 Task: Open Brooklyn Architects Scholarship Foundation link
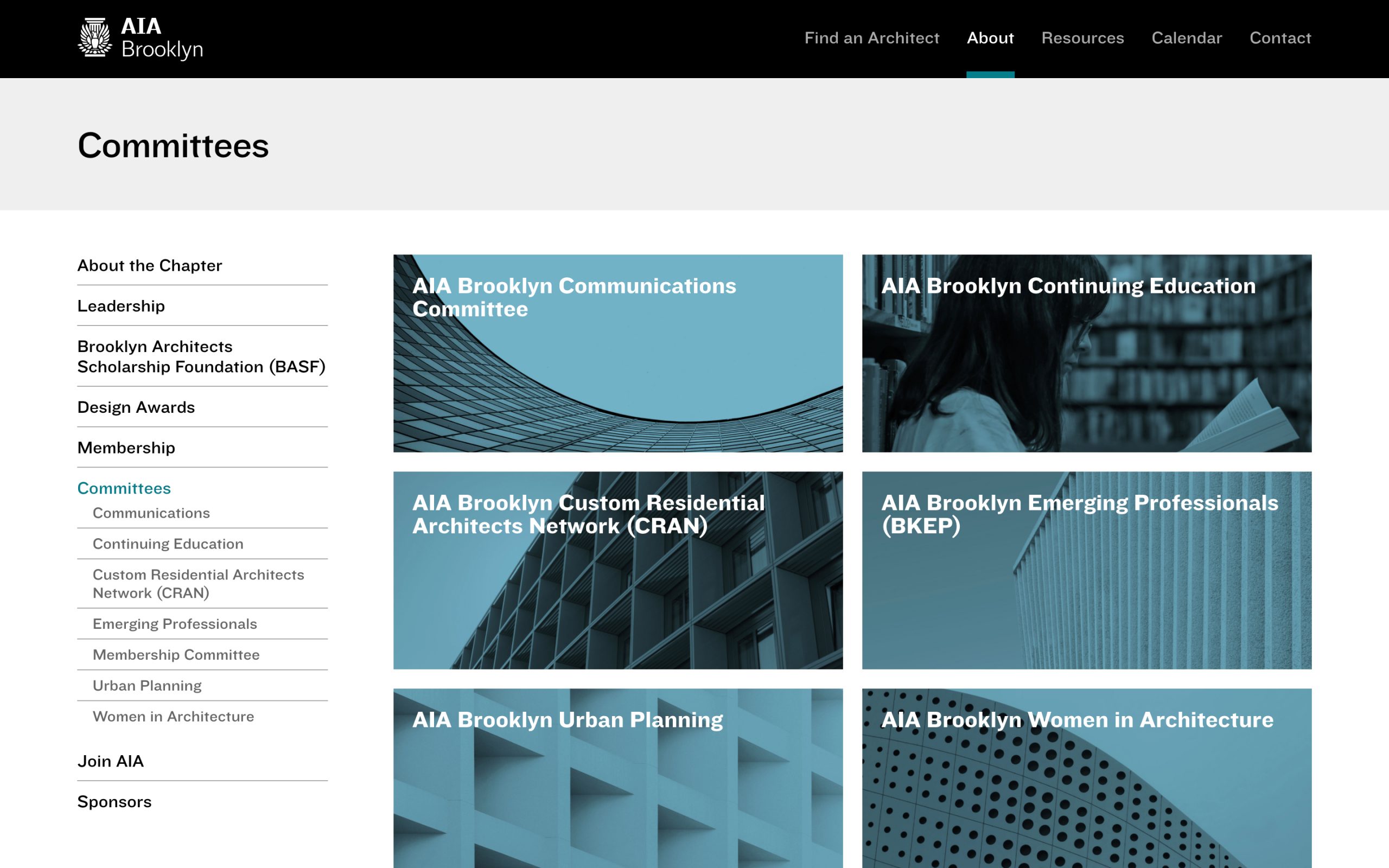click(x=201, y=356)
